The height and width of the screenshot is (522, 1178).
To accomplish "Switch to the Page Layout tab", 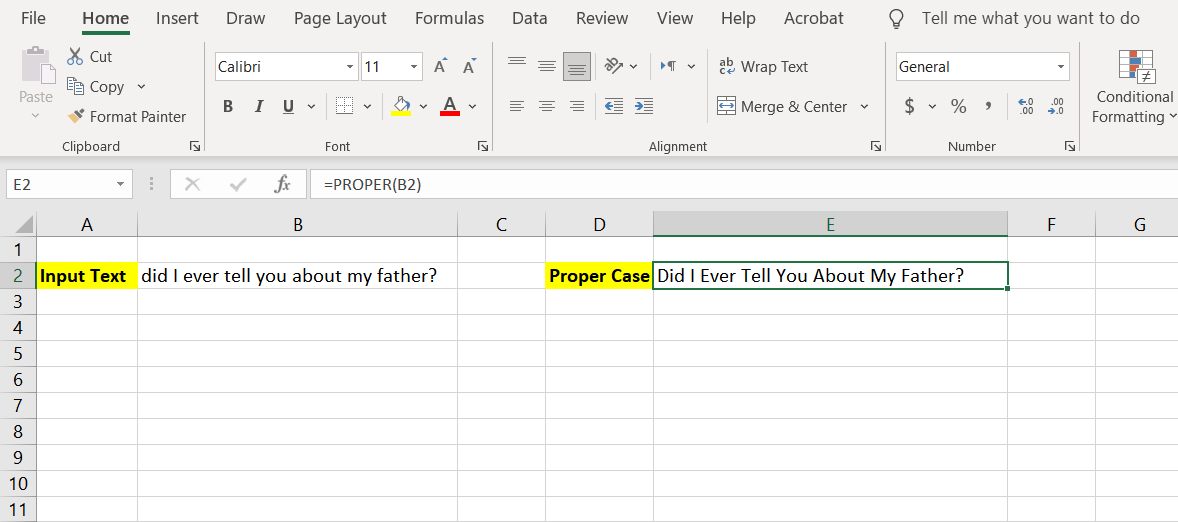I will click(x=340, y=18).
